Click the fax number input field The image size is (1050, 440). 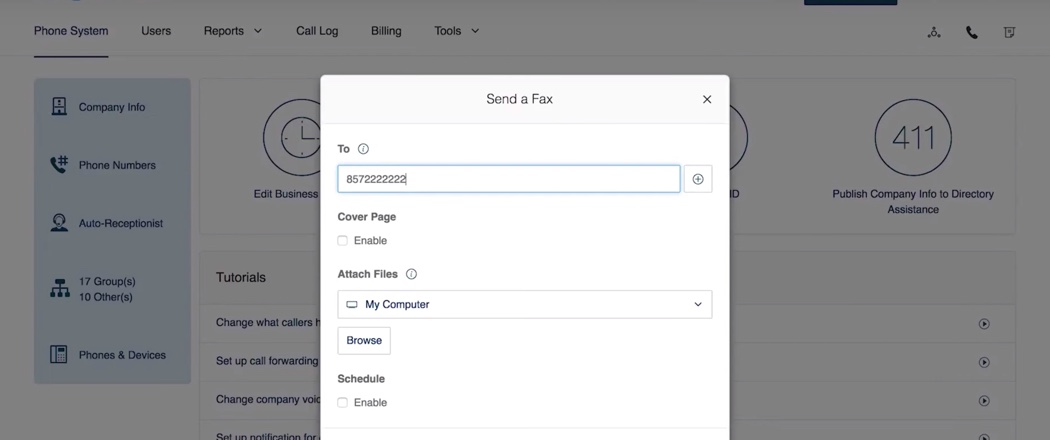tap(508, 179)
